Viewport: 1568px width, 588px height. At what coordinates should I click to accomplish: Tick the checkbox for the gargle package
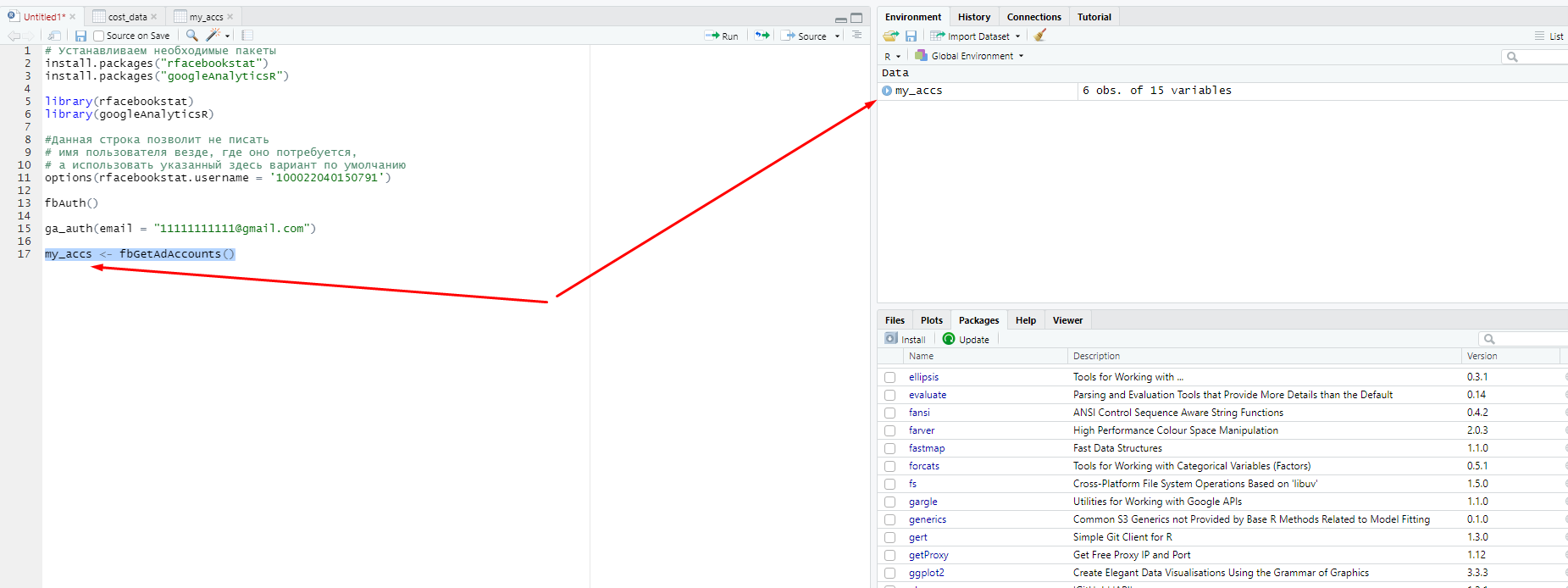point(889,502)
